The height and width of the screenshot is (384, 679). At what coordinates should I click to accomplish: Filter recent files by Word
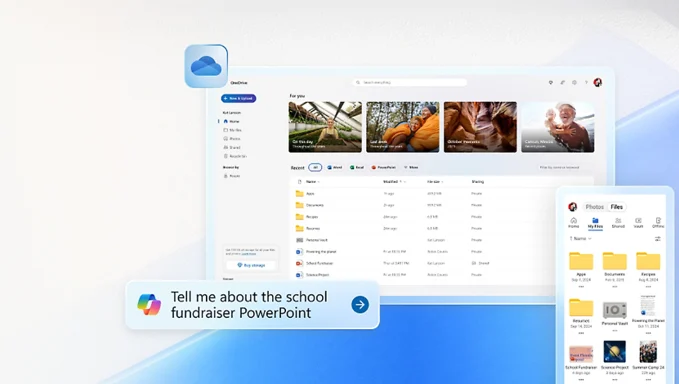click(334, 167)
